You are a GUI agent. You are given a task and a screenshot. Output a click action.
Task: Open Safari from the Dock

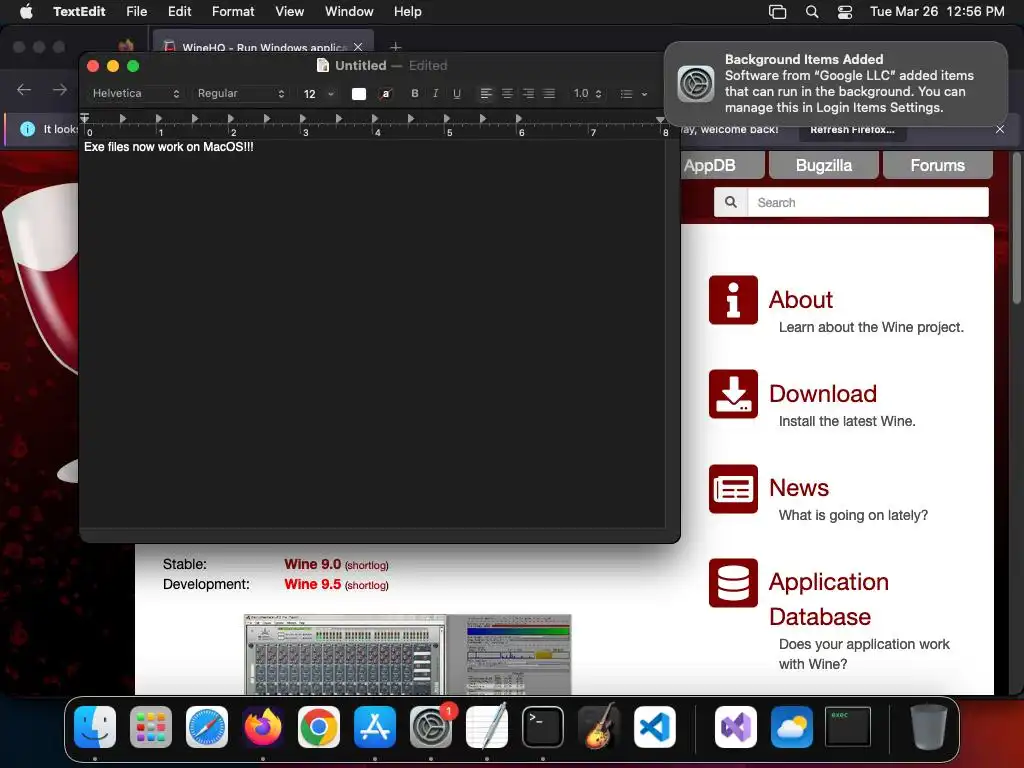(x=207, y=727)
